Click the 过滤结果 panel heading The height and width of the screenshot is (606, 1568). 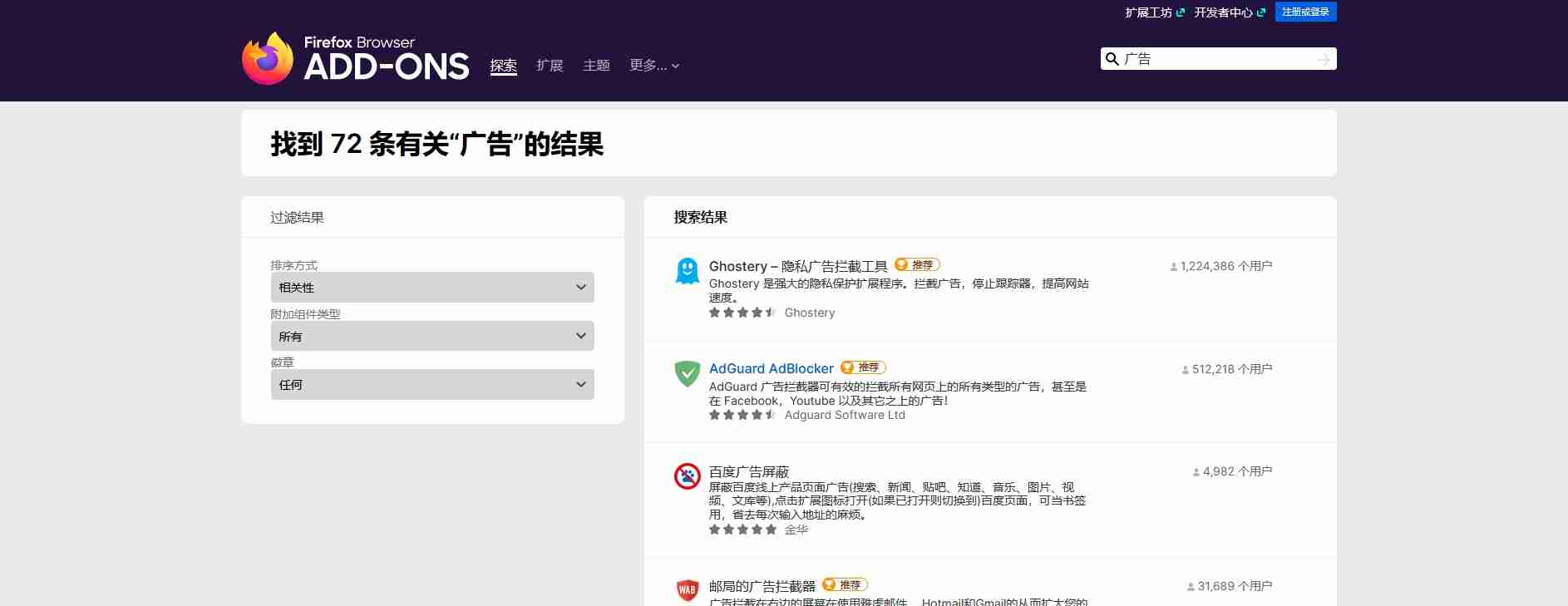297,217
